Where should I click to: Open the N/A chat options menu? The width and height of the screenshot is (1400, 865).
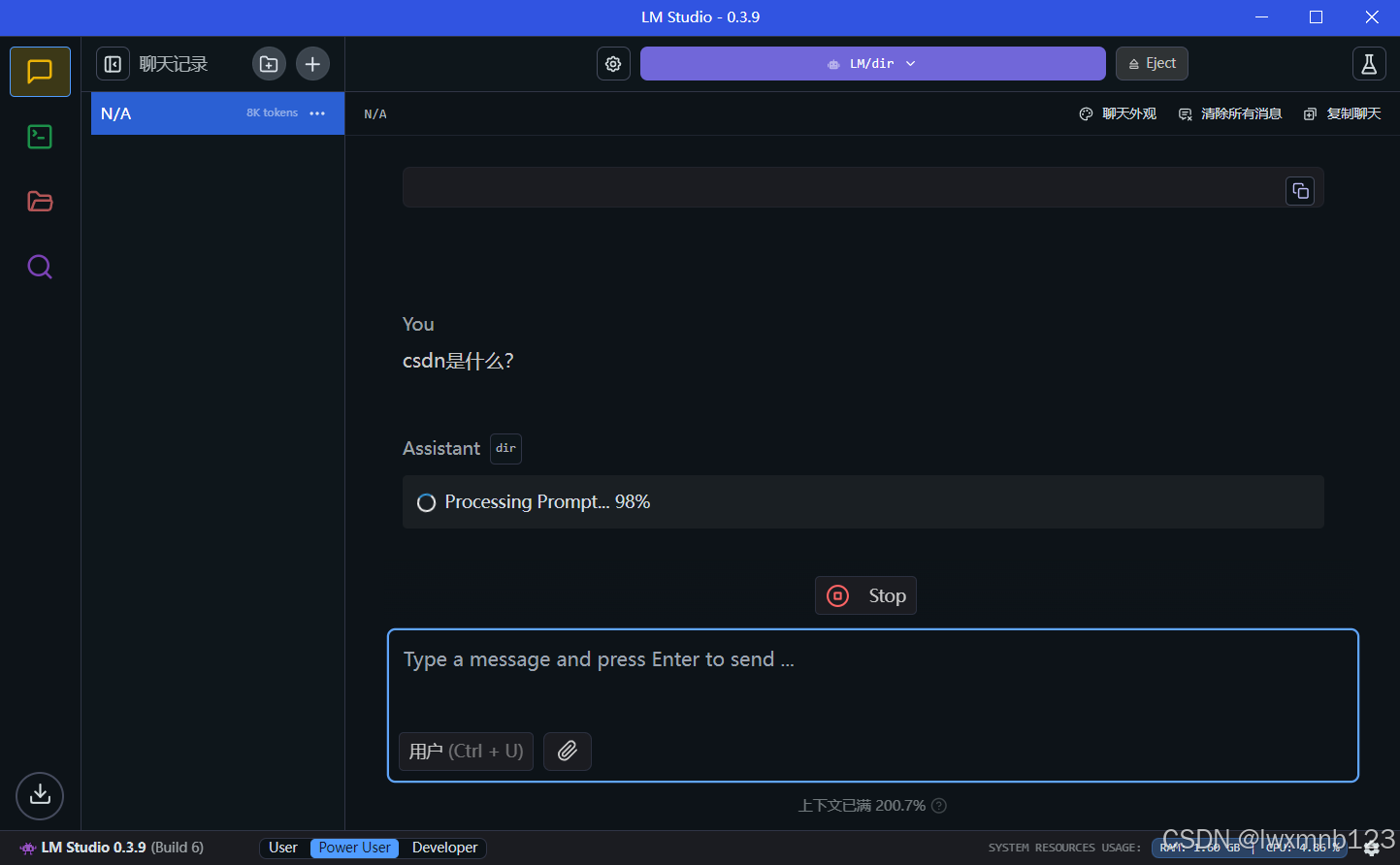317,113
